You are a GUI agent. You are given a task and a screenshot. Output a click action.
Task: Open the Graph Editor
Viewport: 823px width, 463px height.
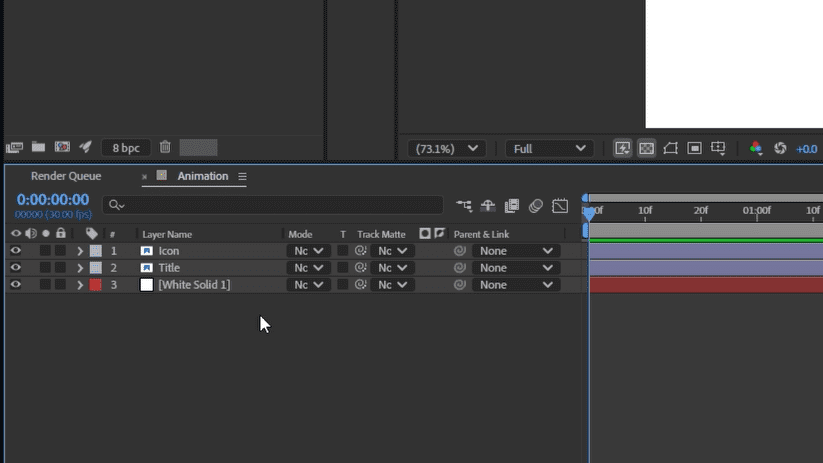coord(560,206)
